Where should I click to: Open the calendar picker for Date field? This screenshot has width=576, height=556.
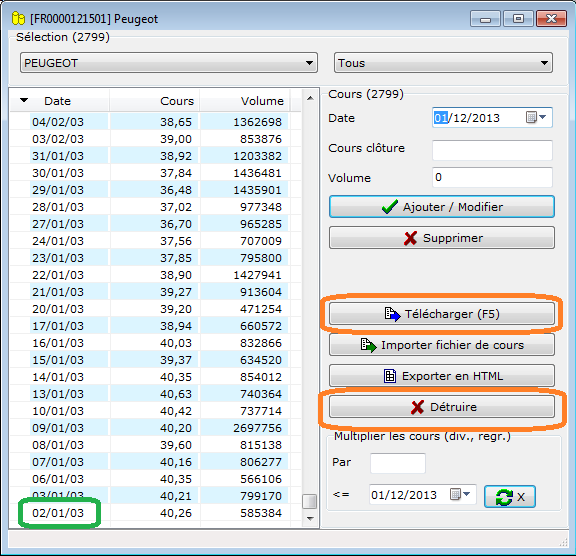pyautogui.click(x=536, y=118)
